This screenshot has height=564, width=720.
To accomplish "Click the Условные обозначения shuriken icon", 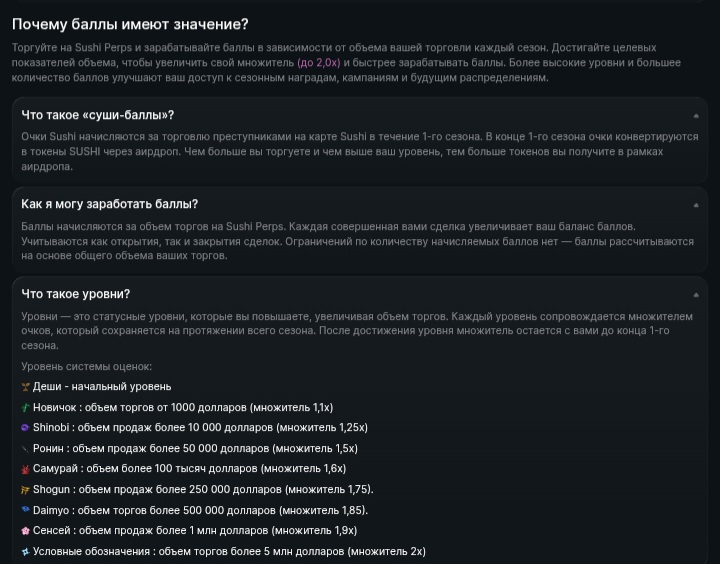I will point(25,551).
